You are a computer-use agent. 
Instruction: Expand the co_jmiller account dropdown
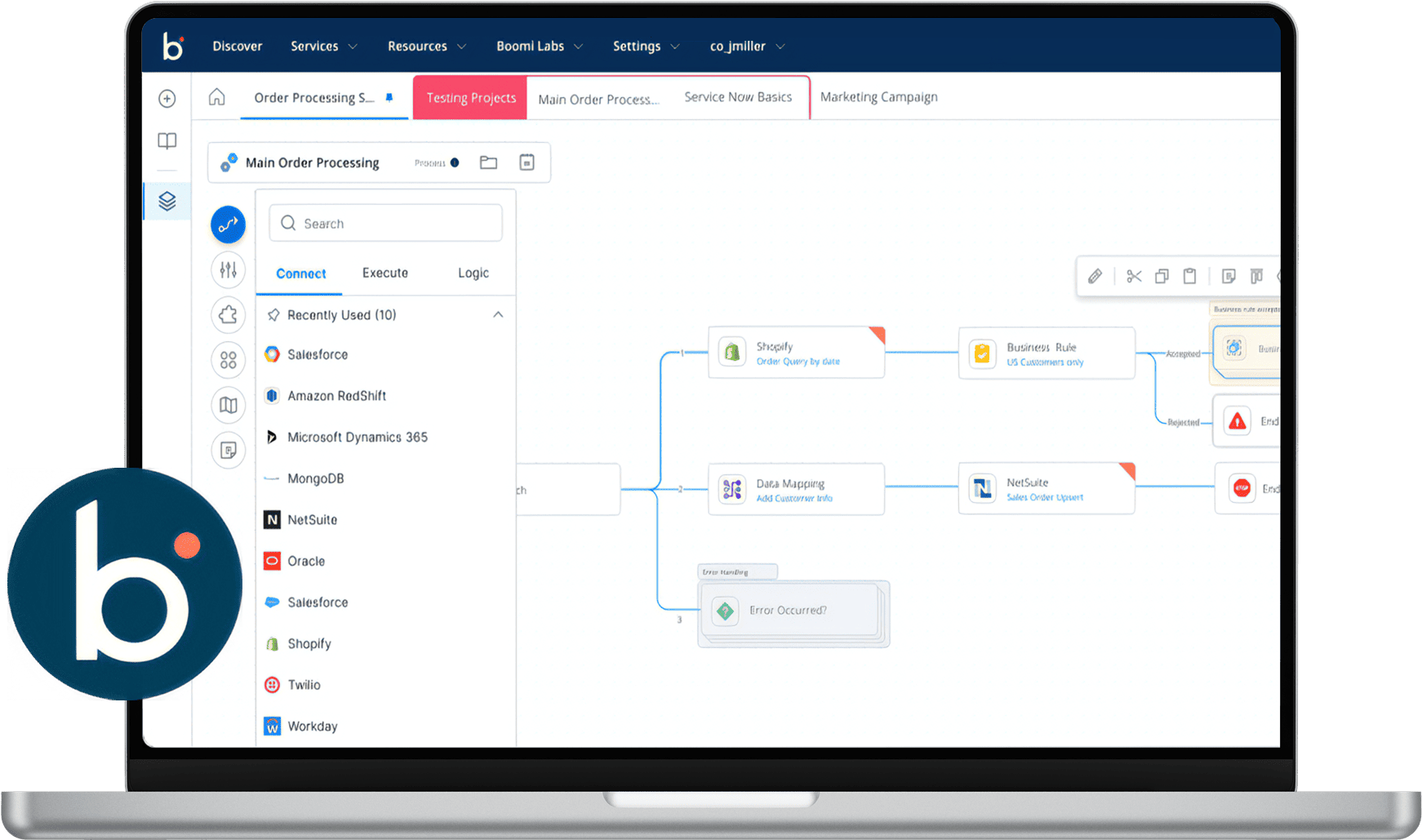pos(746,47)
